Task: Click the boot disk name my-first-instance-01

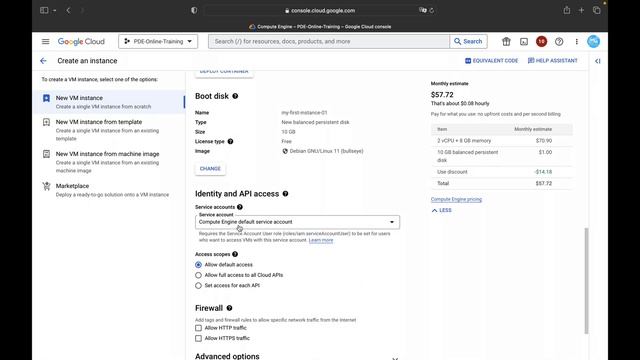Action: (x=304, y=113)
